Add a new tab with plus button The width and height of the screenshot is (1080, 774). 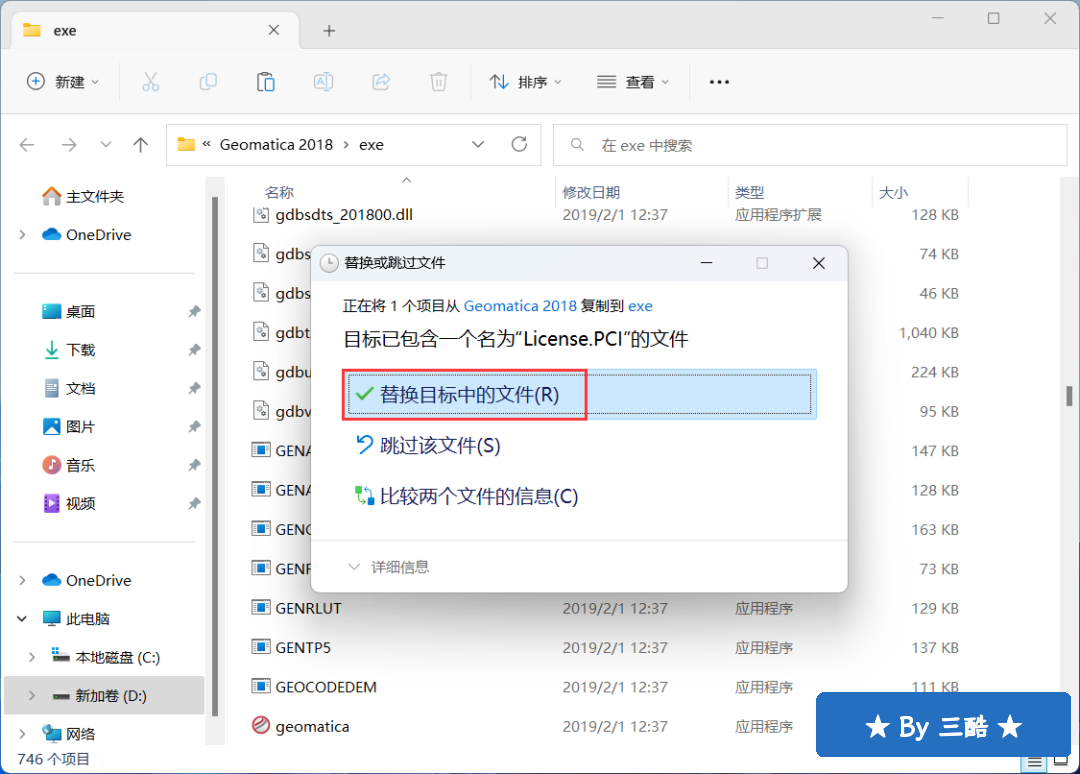pyautogui.click(x=329, y=30)
